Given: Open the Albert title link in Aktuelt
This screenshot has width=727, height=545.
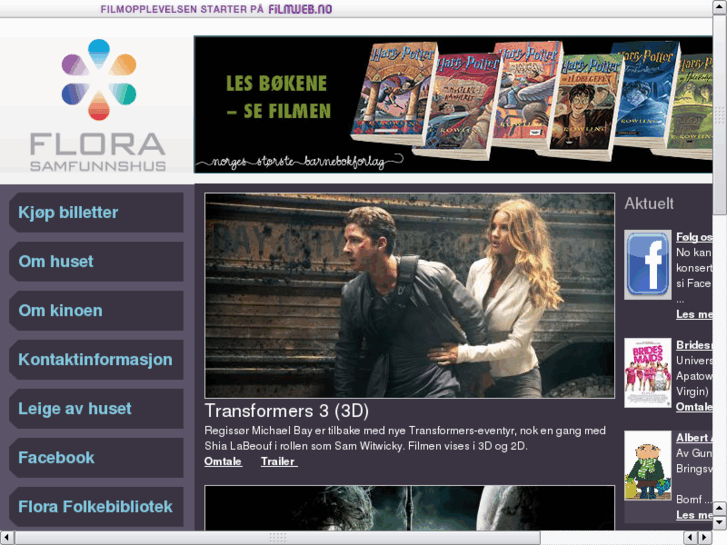Looking at the screenshot, I should click(694, 438).
